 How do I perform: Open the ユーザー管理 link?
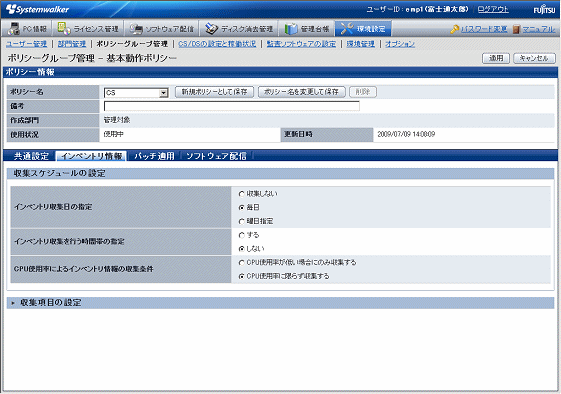click(26, 44)
